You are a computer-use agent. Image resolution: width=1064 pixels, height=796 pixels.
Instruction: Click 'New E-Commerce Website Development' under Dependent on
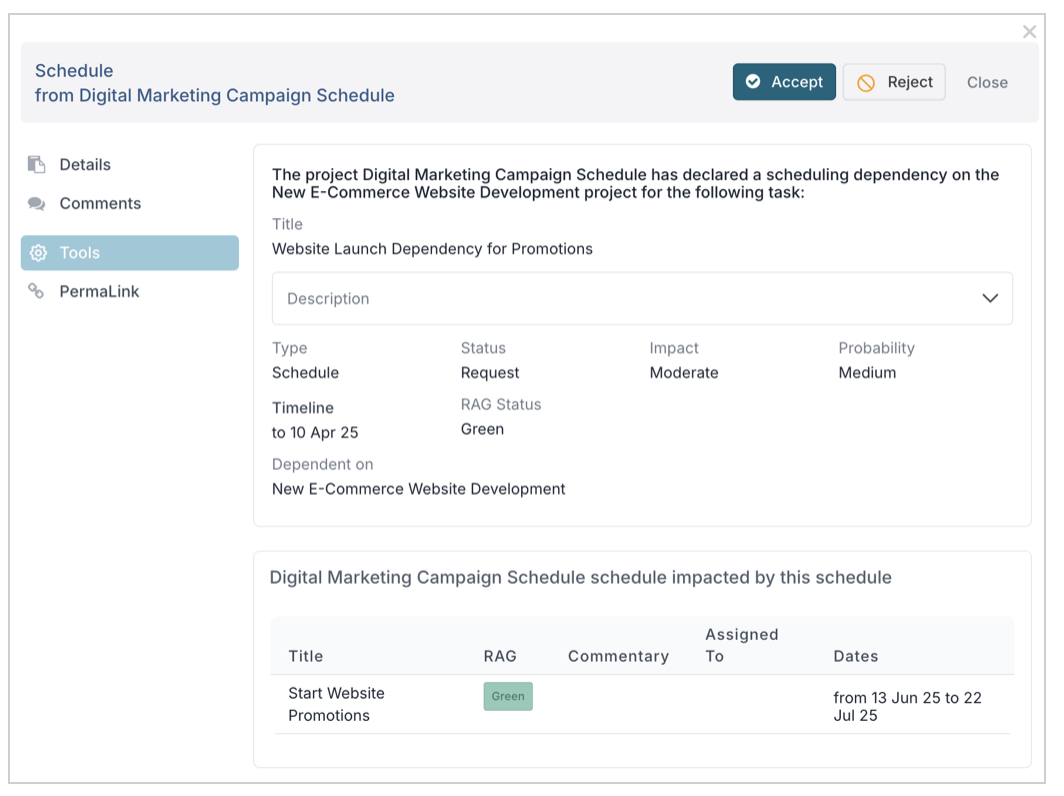418,489
